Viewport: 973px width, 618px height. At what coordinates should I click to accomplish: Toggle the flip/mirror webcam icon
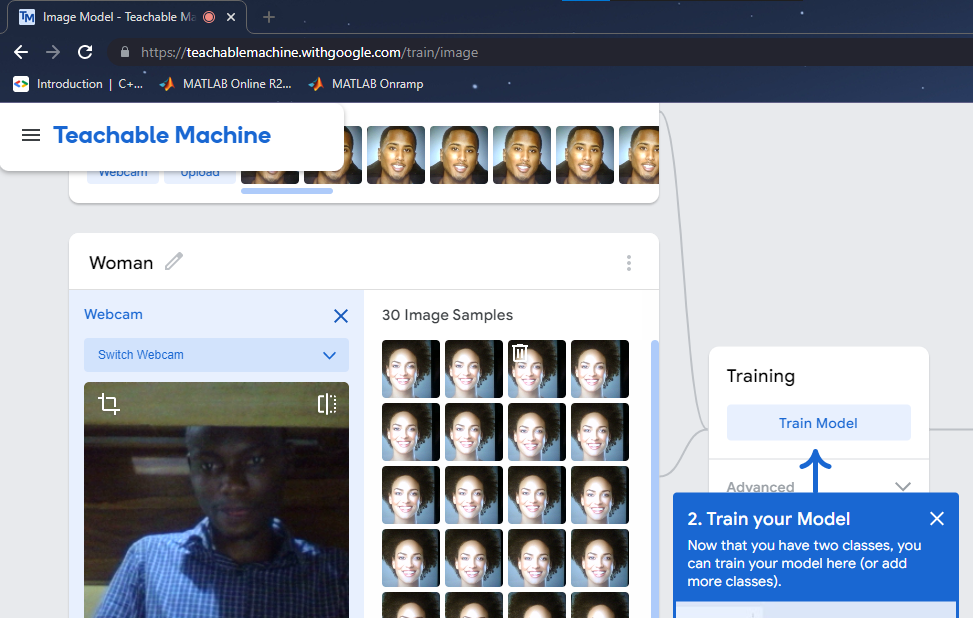pyautogui.click(x=326, y=404)
